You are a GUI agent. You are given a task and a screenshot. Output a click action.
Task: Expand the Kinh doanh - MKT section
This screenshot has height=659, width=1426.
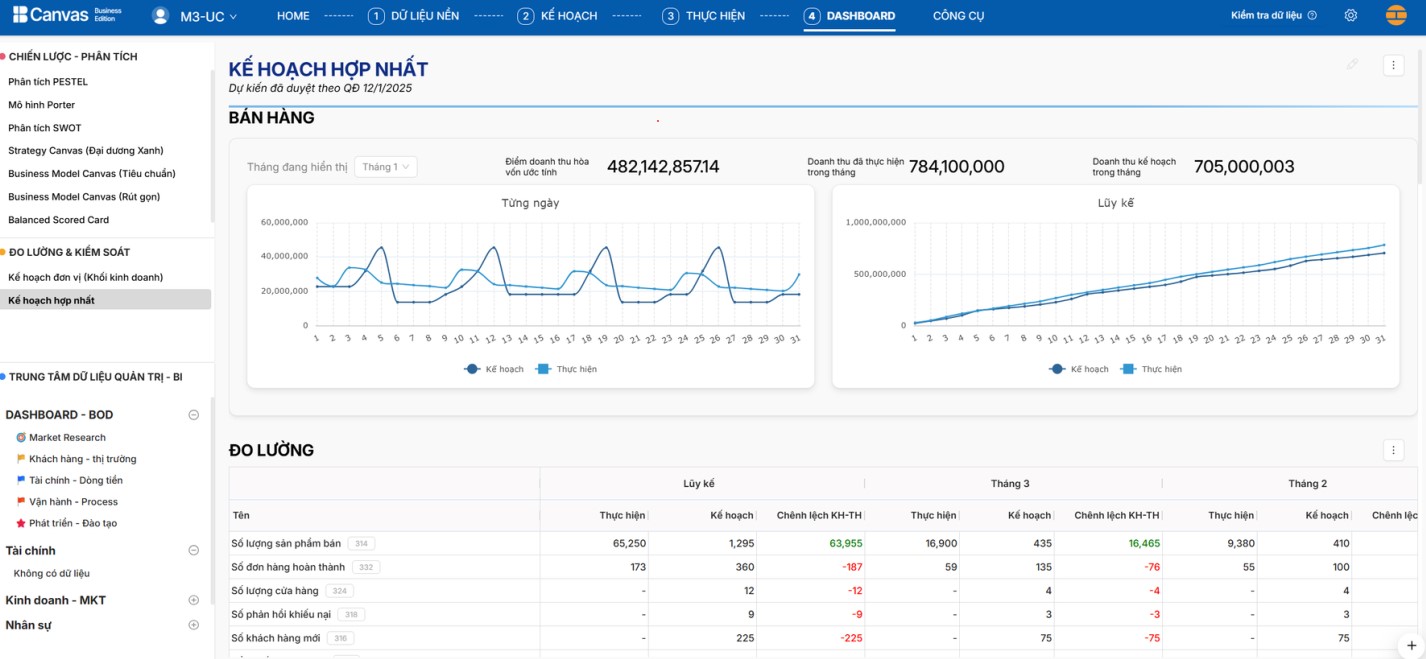point(194,600)
